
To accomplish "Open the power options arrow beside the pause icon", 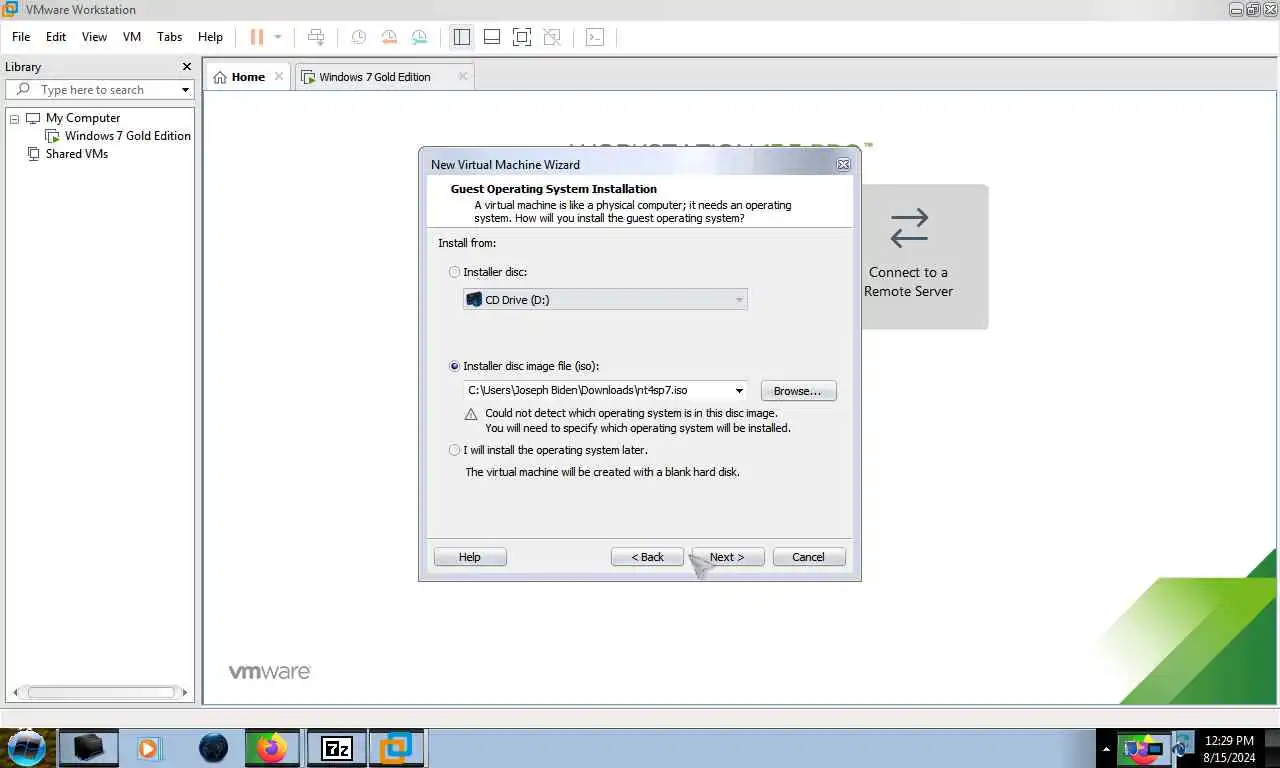I will 277,37.
